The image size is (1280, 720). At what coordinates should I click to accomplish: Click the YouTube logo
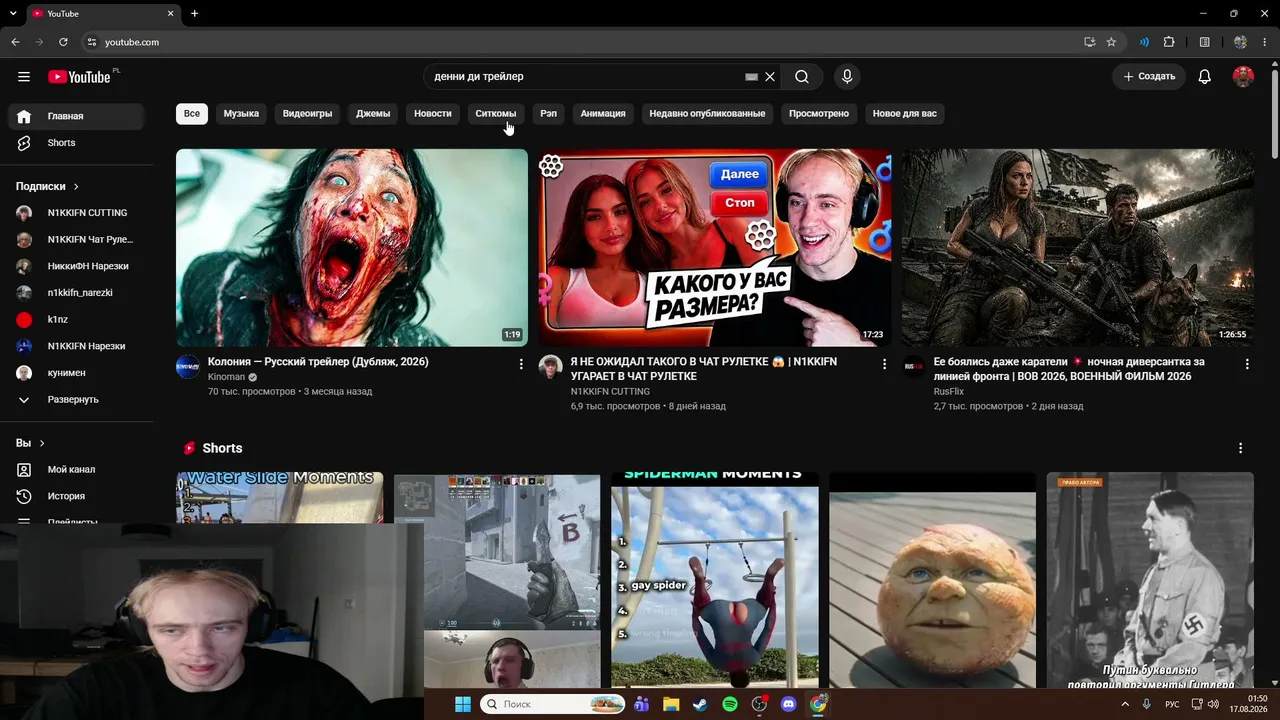tap(79, 77)
